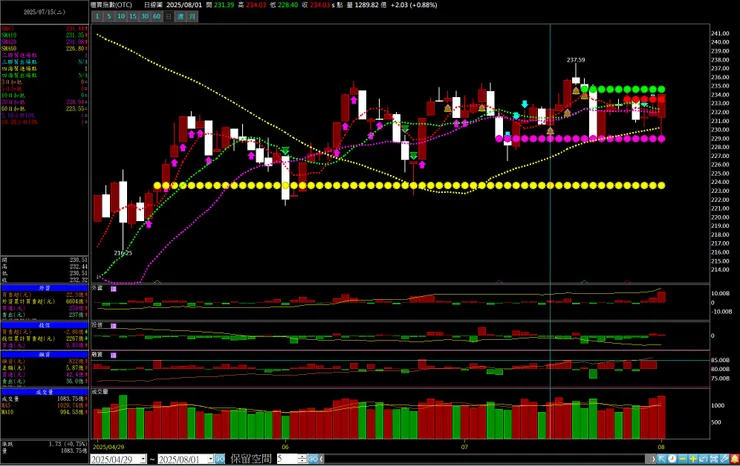Click the green dotted horizontal level line
Image resolution: width=740 pixels, height=466 pixels.
point(623,89)
